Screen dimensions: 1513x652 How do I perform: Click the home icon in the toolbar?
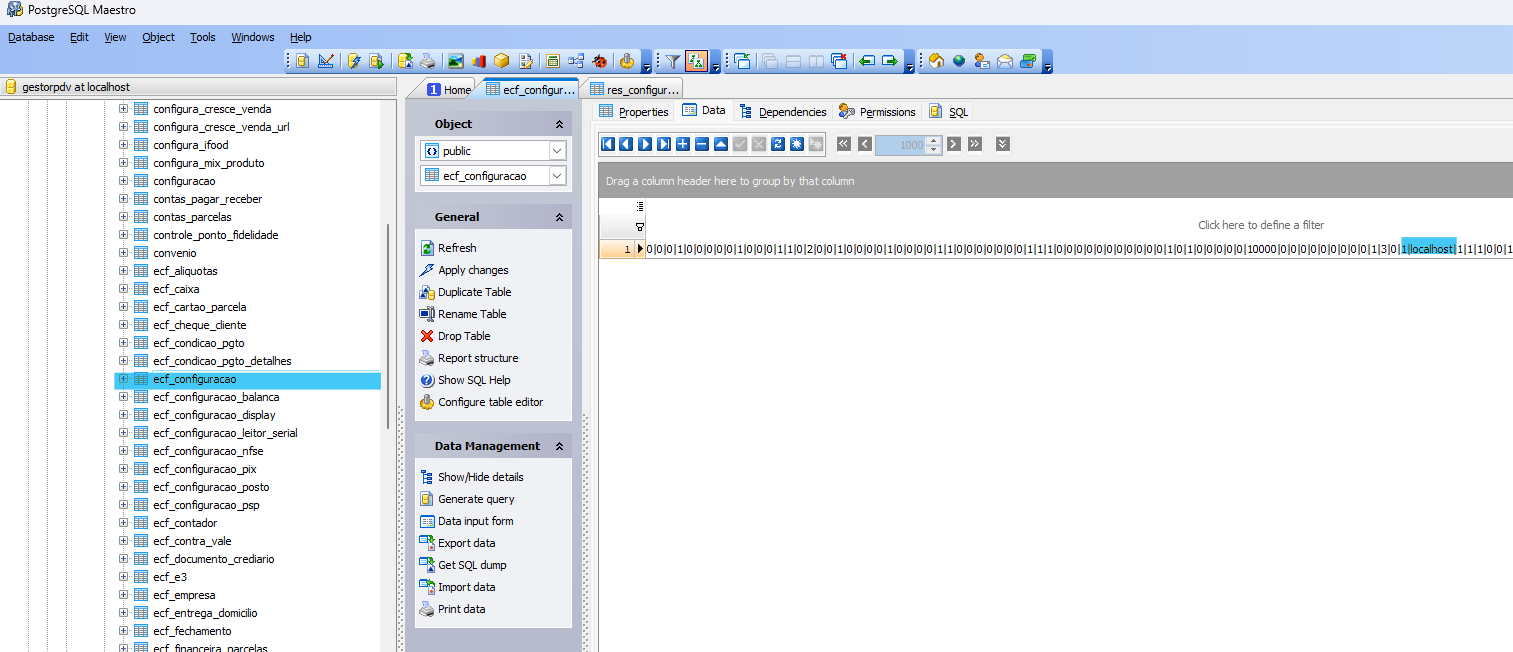[x=937, y=61]
